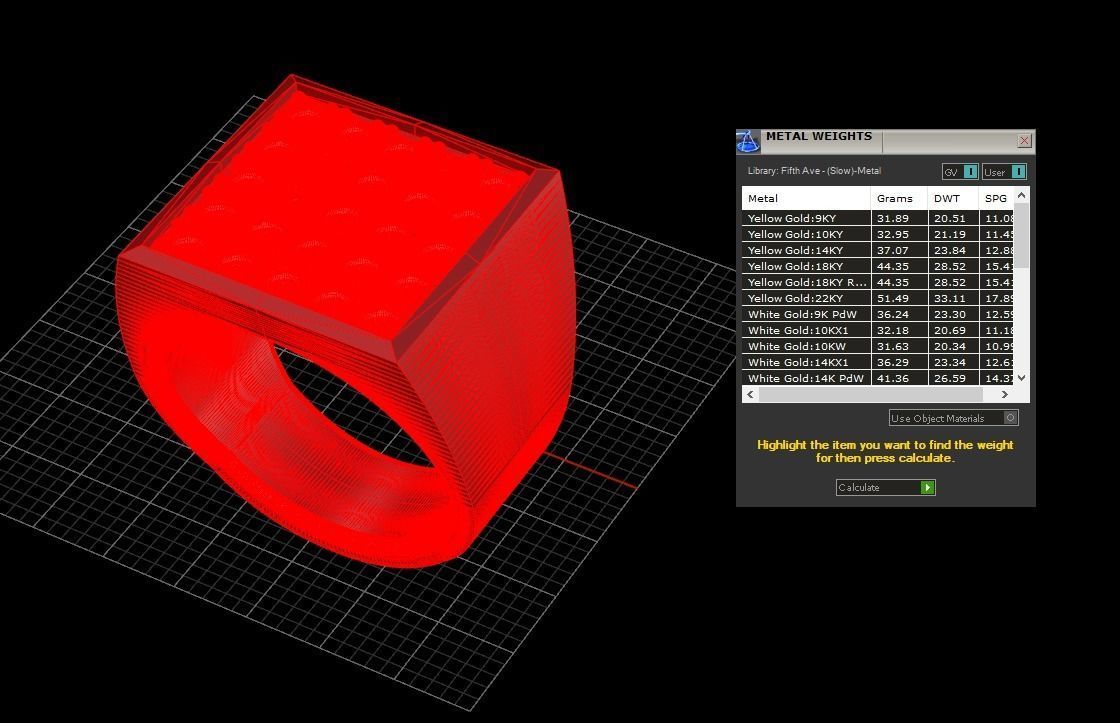Select the Yellow Gold:22KY row

[878, 298]
